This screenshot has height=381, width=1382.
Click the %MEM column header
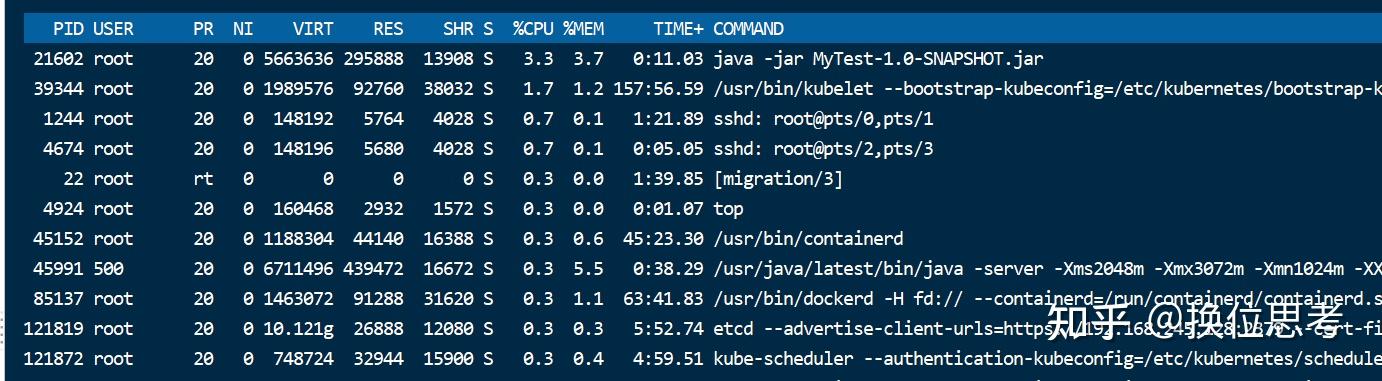click(583, 29)
